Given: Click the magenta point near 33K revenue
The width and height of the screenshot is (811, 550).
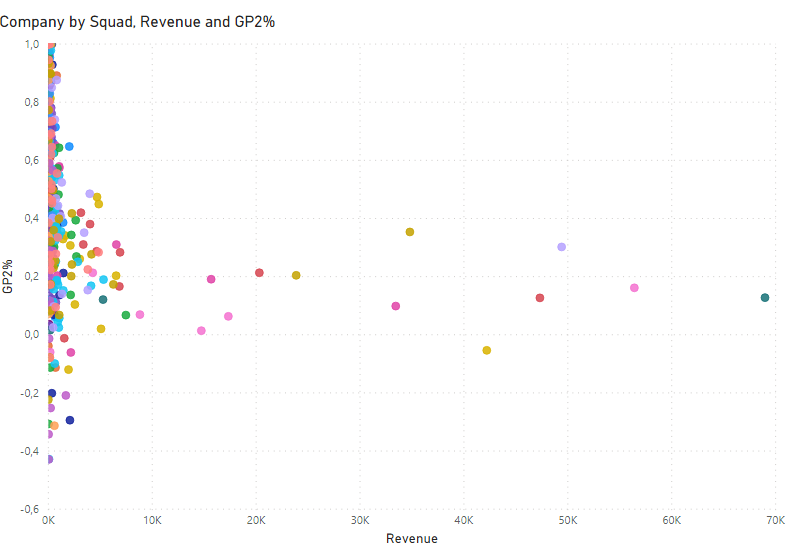Looking at the screenshot, I should coord(396,306).
